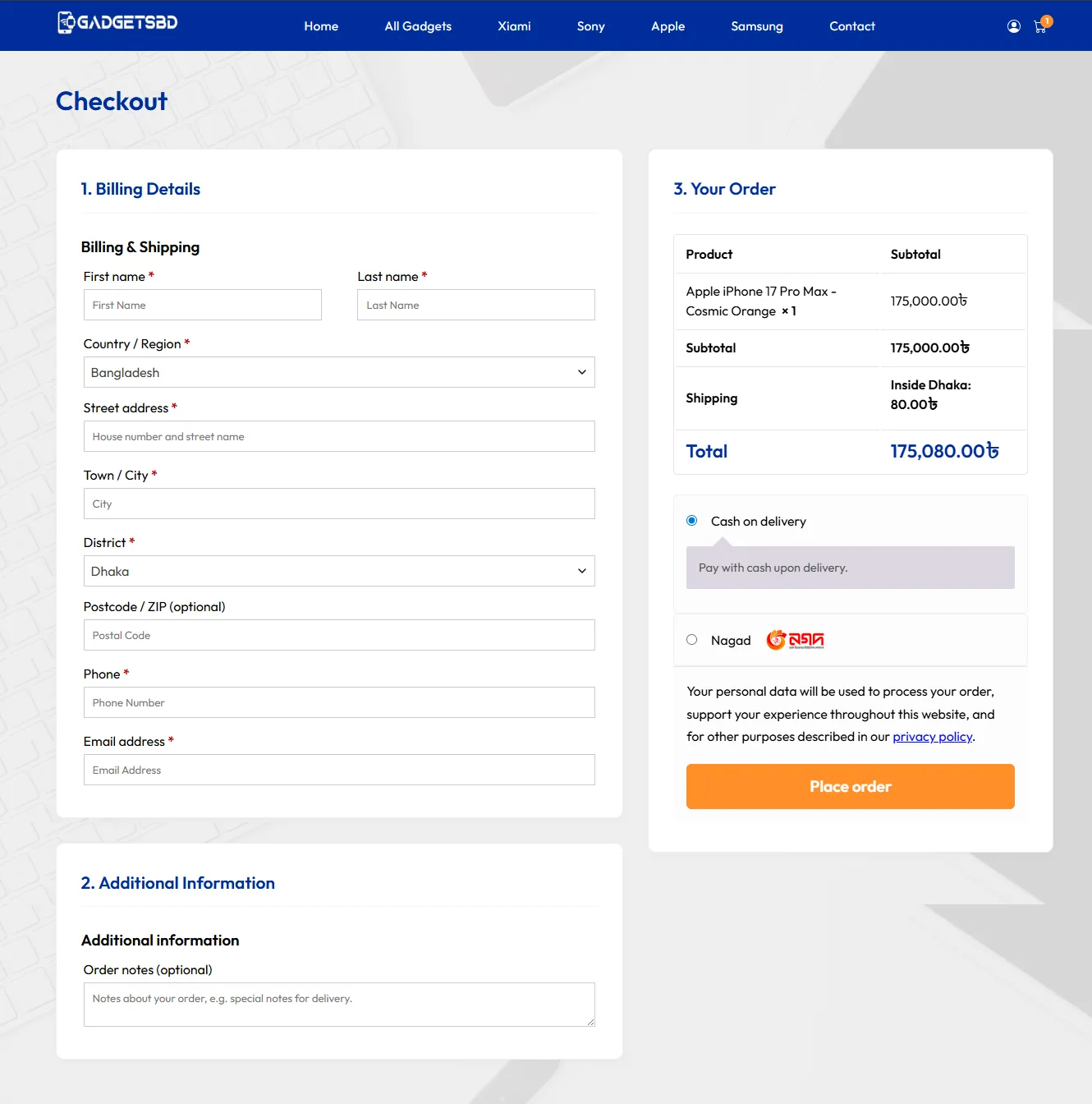Focus the First Name field

203,305
